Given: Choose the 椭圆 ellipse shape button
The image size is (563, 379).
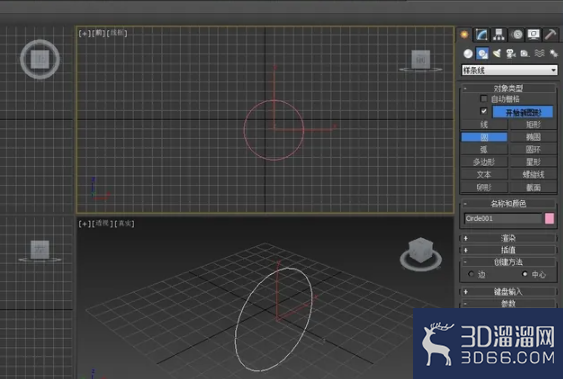Looking at the screenshot, I should point(533,137).
